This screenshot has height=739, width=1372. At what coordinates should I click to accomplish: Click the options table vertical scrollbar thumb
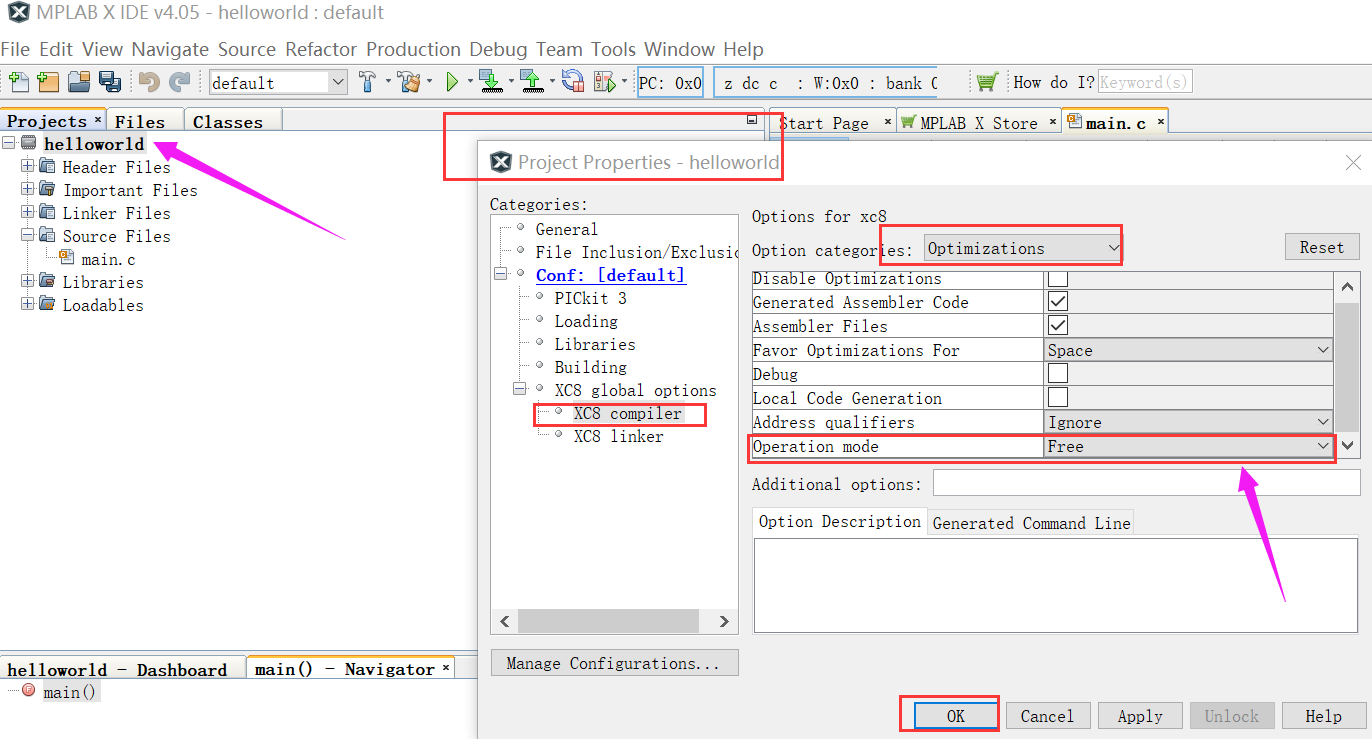[x=1347, y=365]
